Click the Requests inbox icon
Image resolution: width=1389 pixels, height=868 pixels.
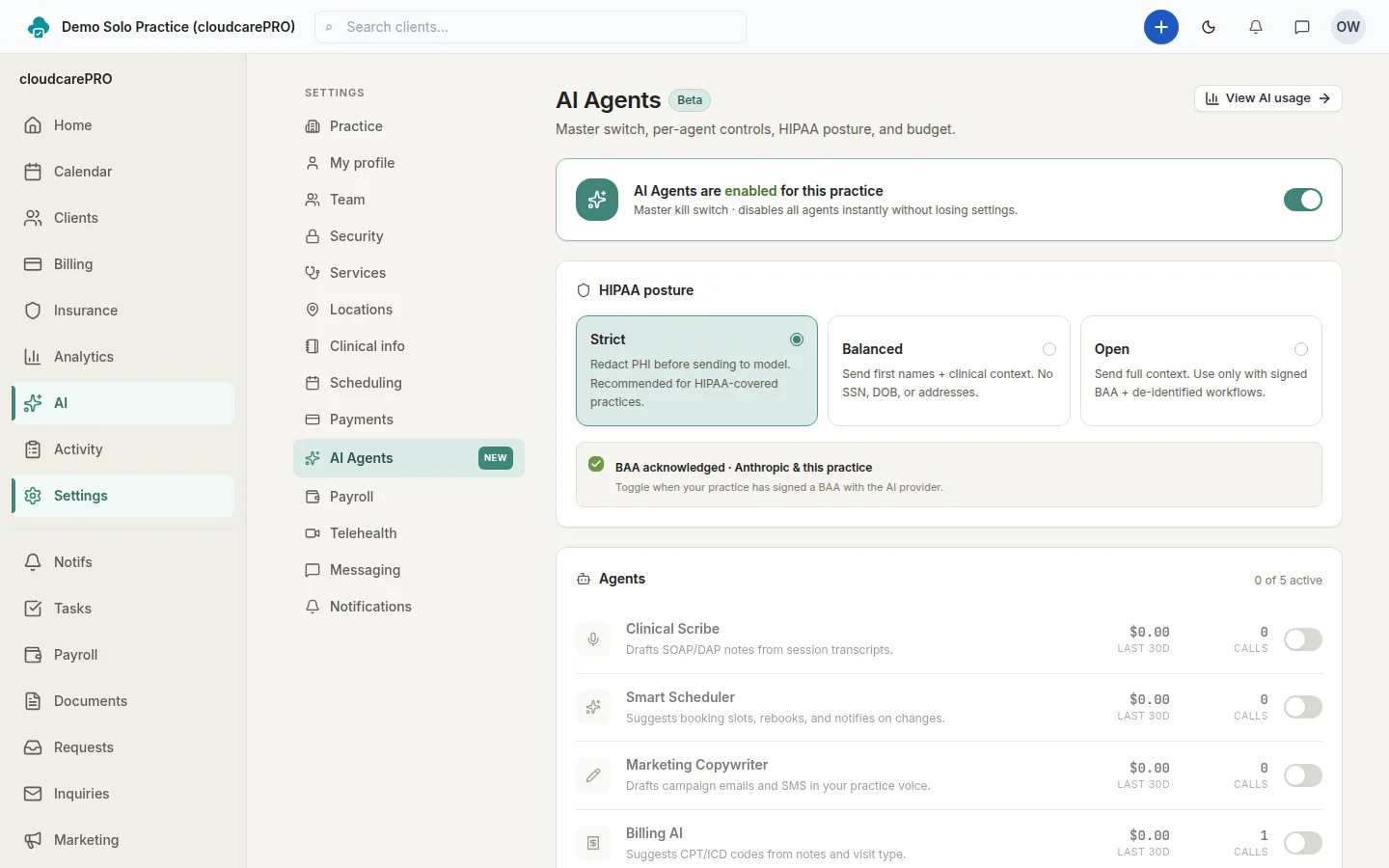point(33,747)
